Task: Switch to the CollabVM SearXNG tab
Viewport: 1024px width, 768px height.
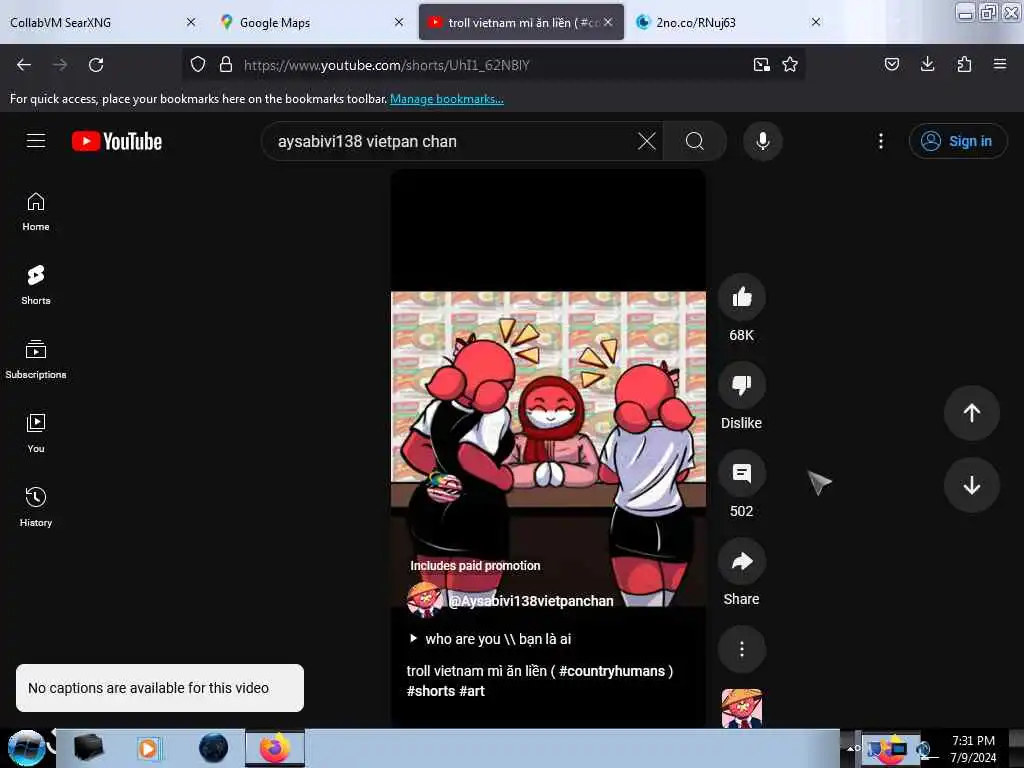Action: coord(91,22)
